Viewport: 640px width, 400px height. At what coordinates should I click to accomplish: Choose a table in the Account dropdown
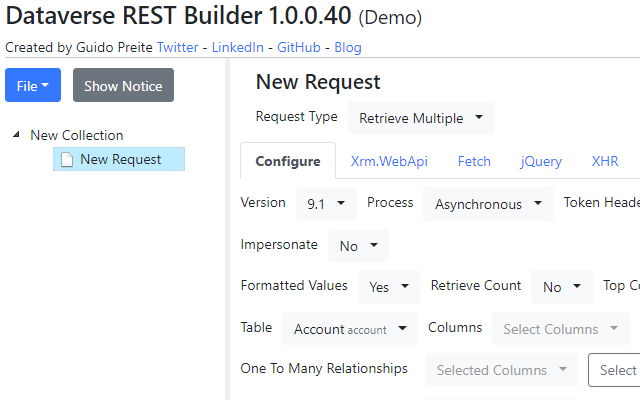350,329
